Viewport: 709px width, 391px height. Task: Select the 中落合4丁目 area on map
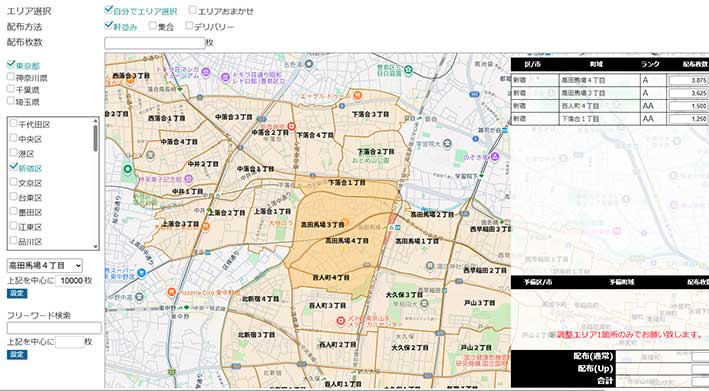(179, 141)
